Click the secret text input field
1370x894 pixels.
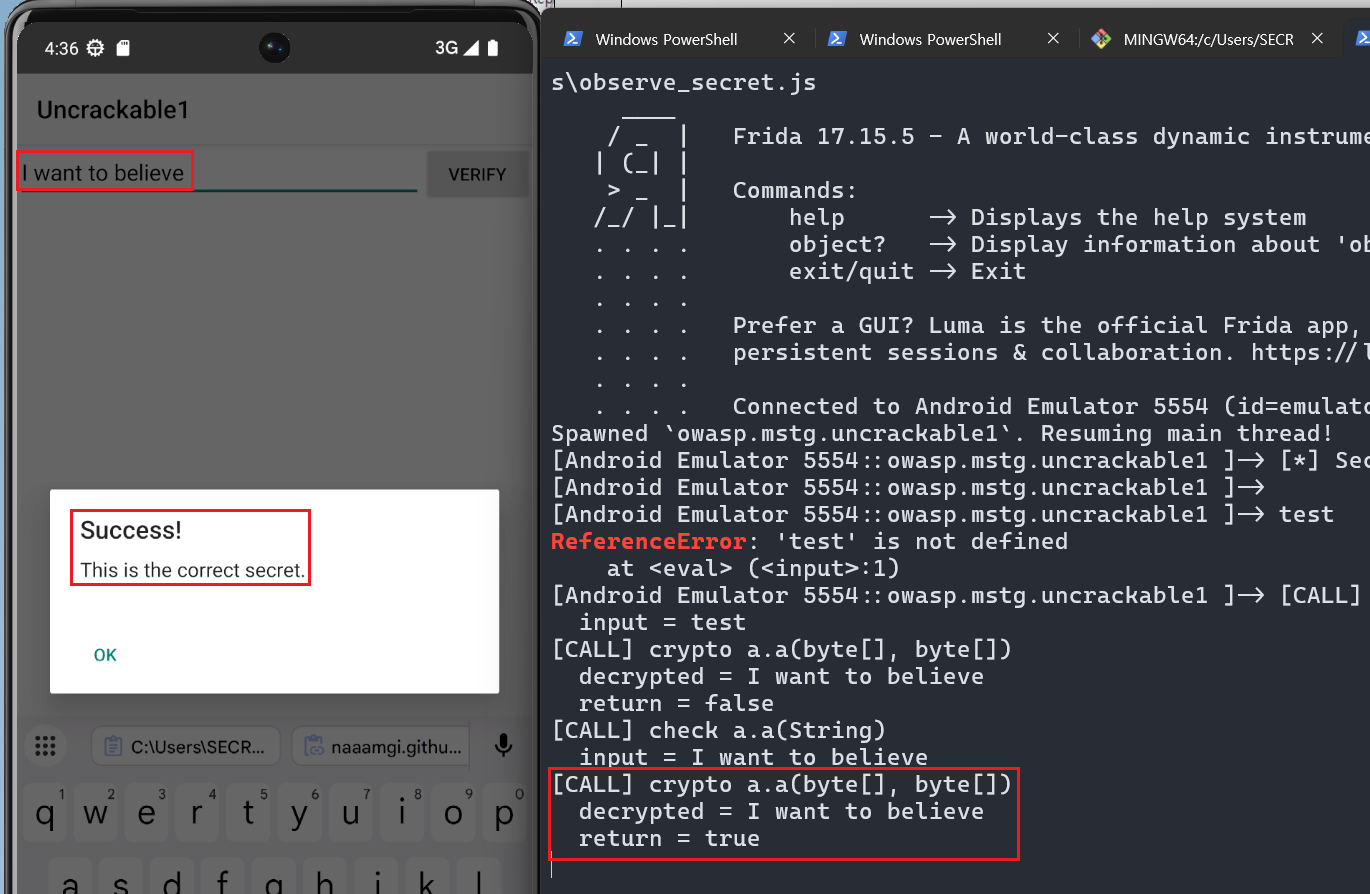(x=217, y=172)
